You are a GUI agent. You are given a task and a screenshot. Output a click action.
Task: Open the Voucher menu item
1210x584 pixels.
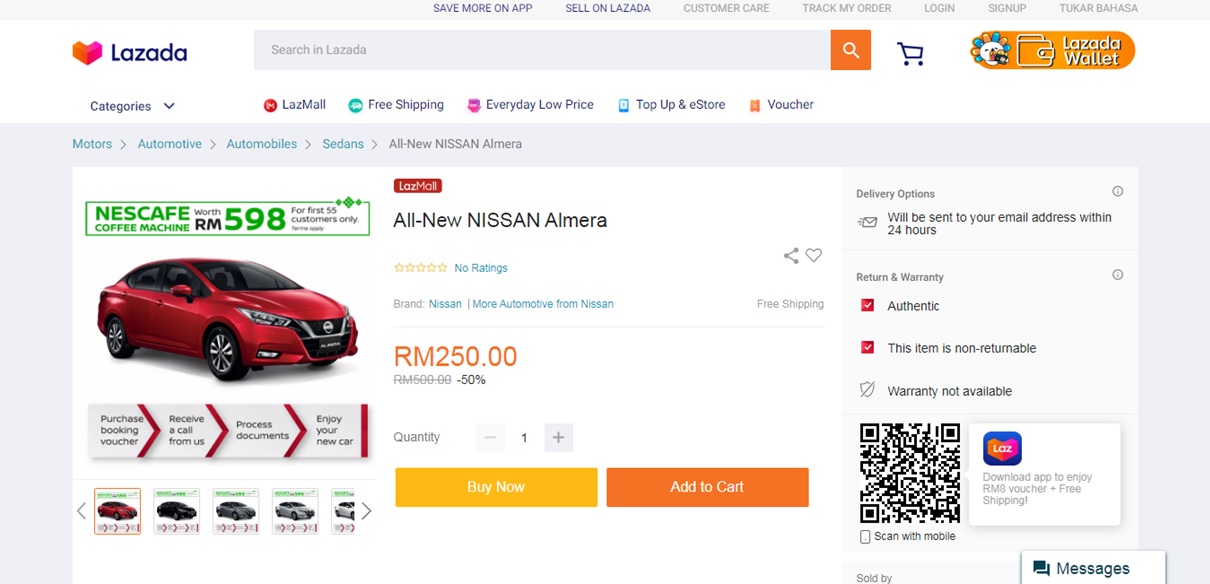point(781,105)
